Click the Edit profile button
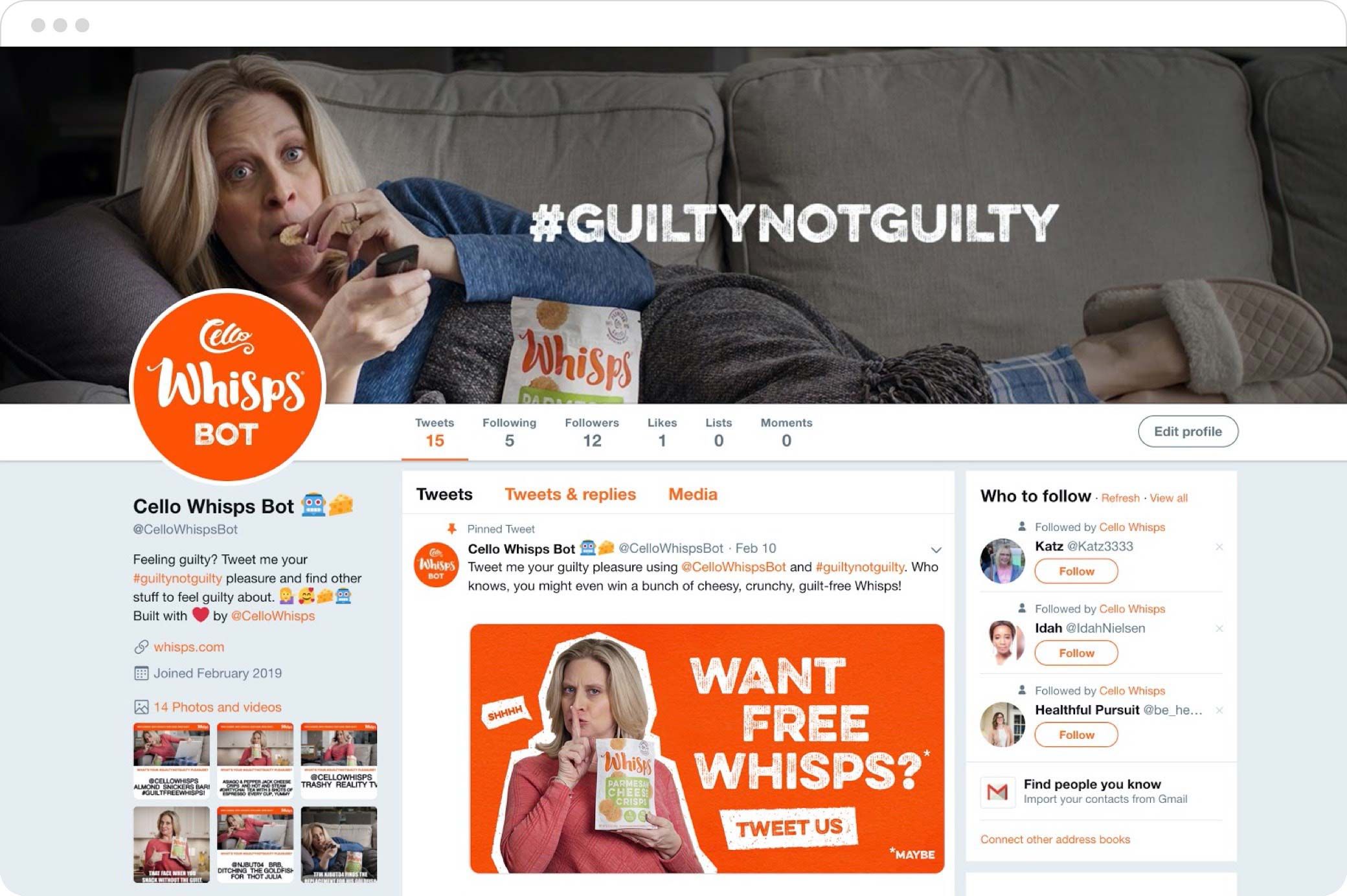The height and width of the screenshot is (896, 1347). point(1188,431)
